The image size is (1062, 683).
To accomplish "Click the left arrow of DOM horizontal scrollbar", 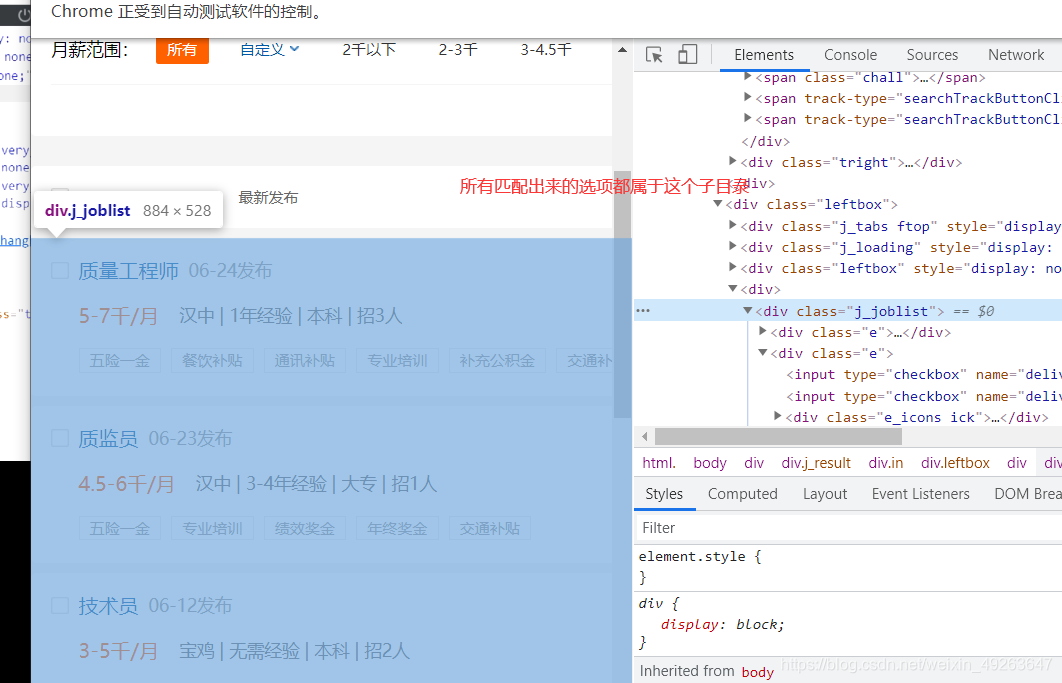I will [x=645, y=436].
